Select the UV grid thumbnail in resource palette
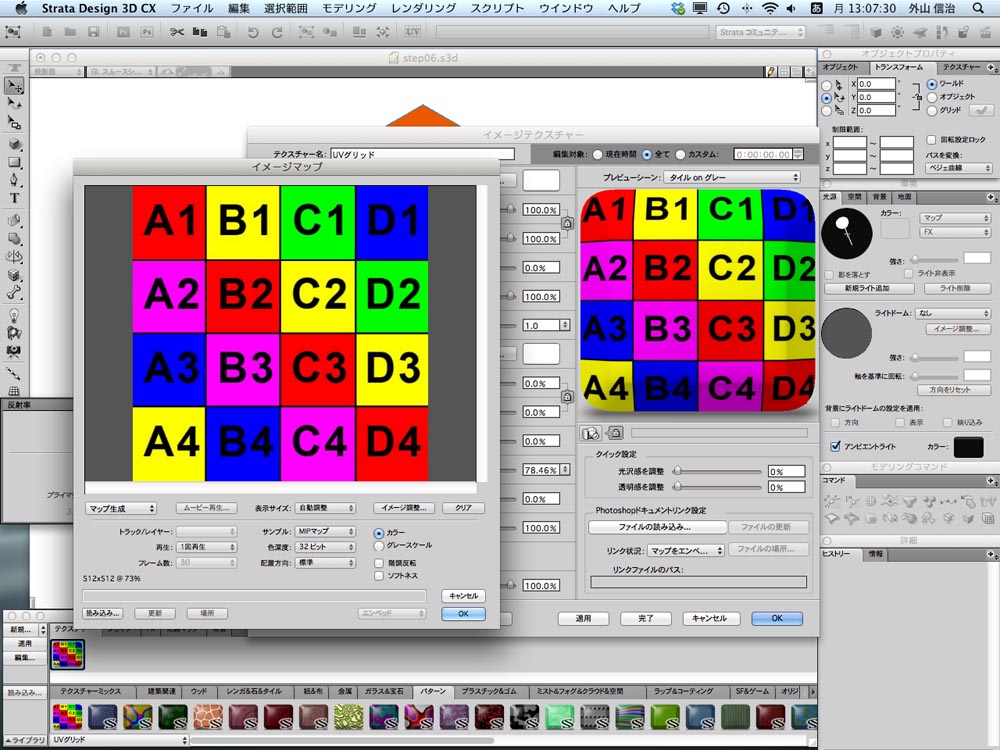 point(67,654)
